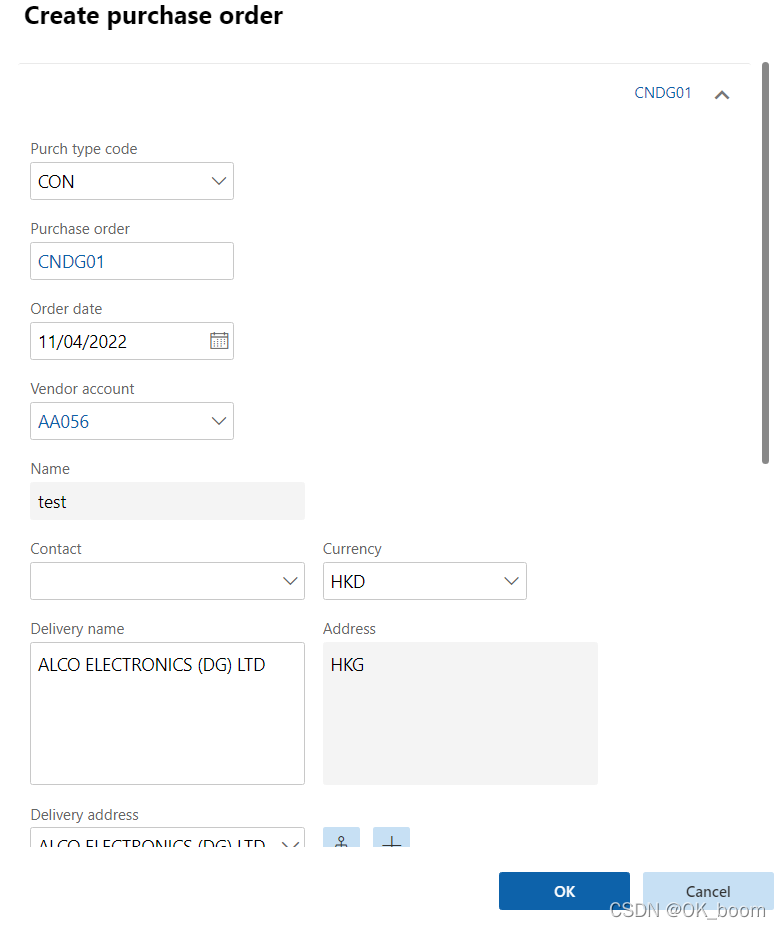Click the Purchase order field

pyautogui.click(x=132, y=261)
